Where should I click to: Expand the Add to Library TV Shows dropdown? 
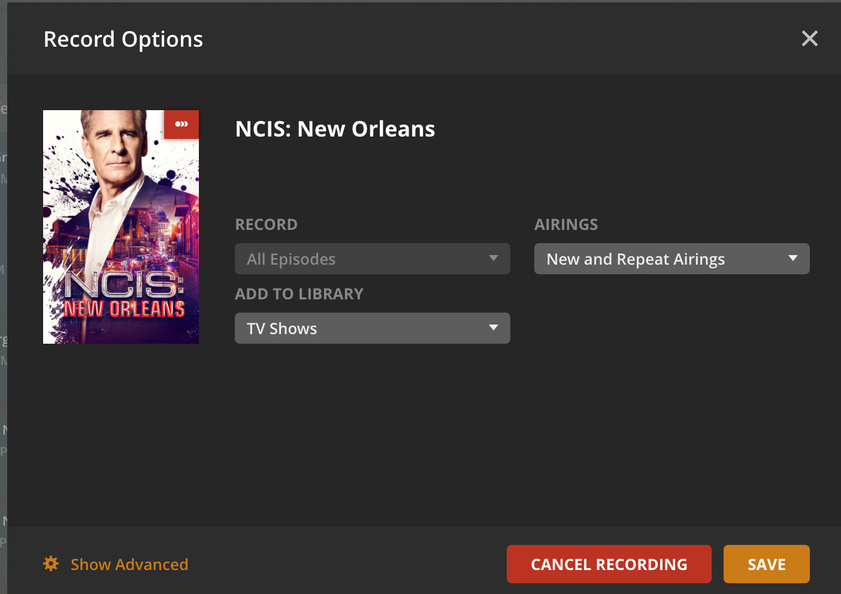click(372, 328)
